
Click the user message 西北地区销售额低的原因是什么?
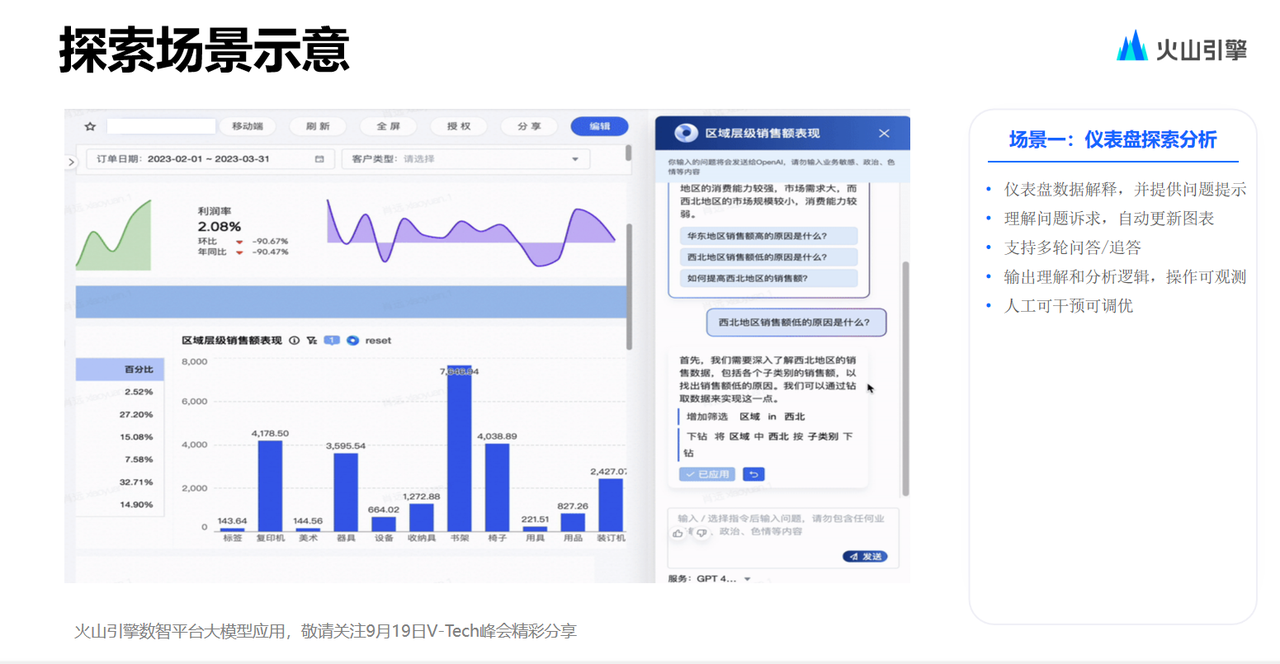(x=796, y=323)
